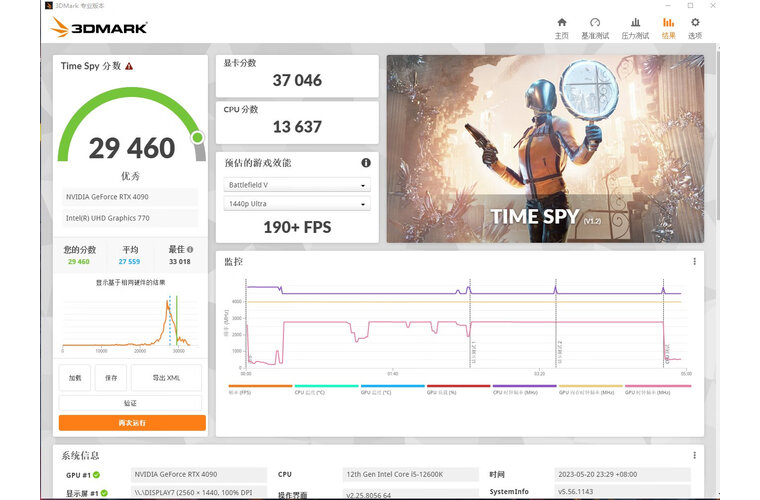Viewport: 760px width, 500px height.
Task: Click the 12th Gen Intel Core i5-12600K field
Action: point(411,474)
